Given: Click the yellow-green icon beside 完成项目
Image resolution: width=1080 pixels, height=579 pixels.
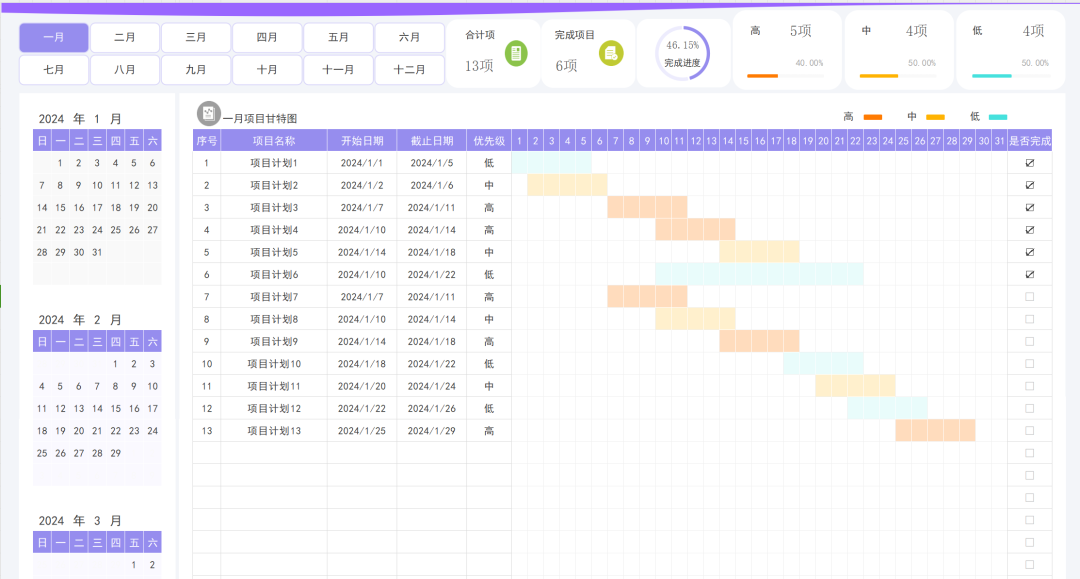Looking at the screenshot, I should point(610,53).
